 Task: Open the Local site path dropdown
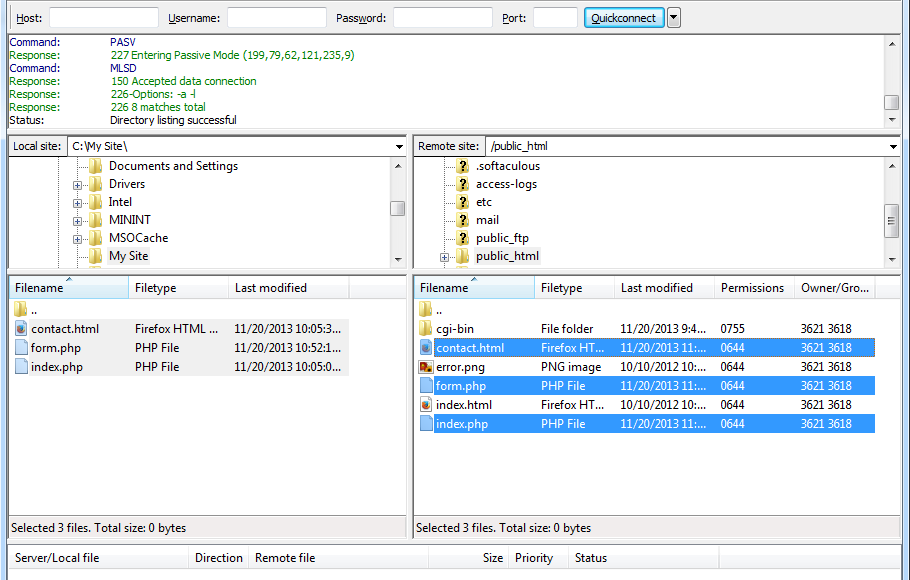click(x=399, y=147)
